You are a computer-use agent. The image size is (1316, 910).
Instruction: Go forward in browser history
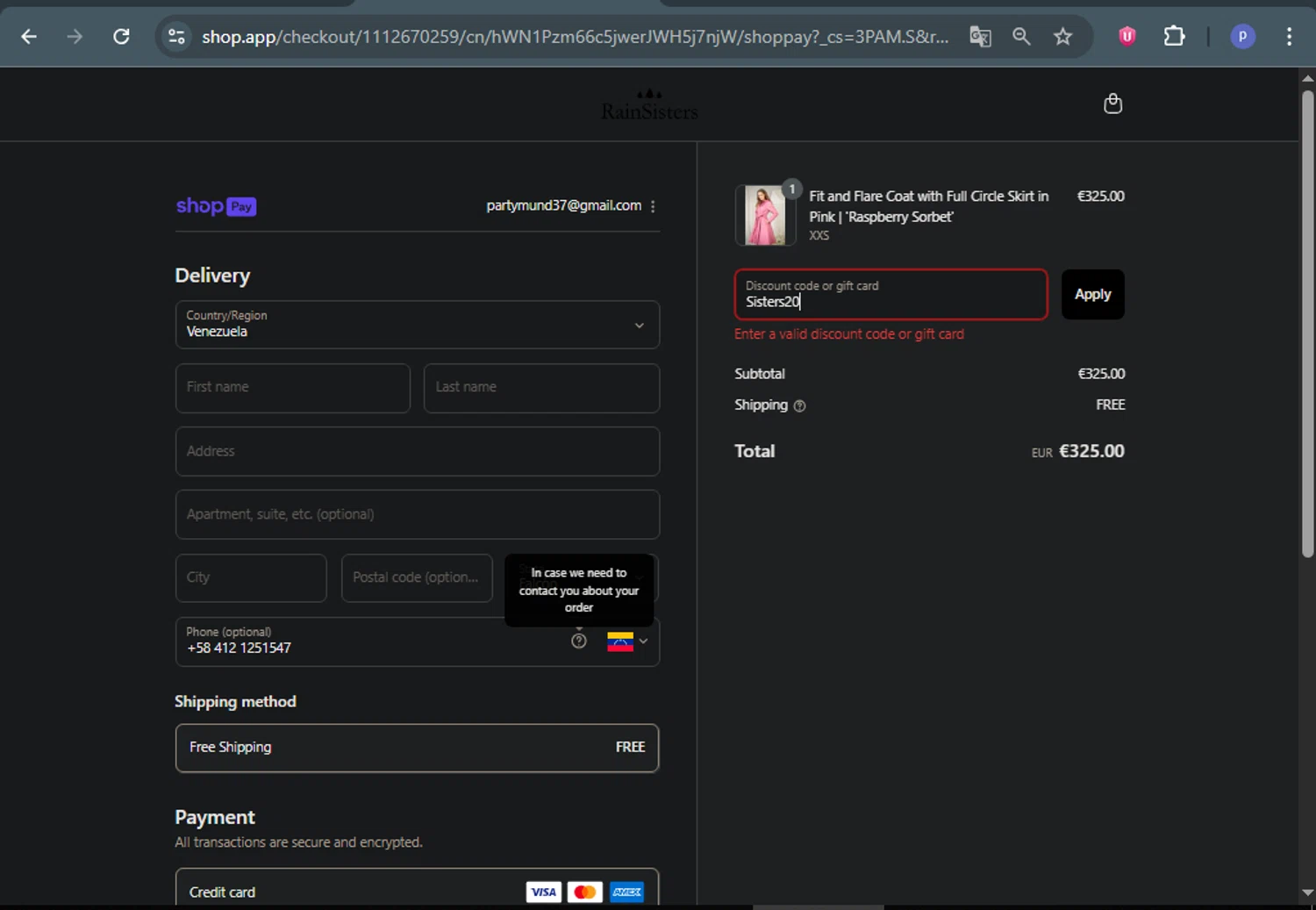(75, 36)
